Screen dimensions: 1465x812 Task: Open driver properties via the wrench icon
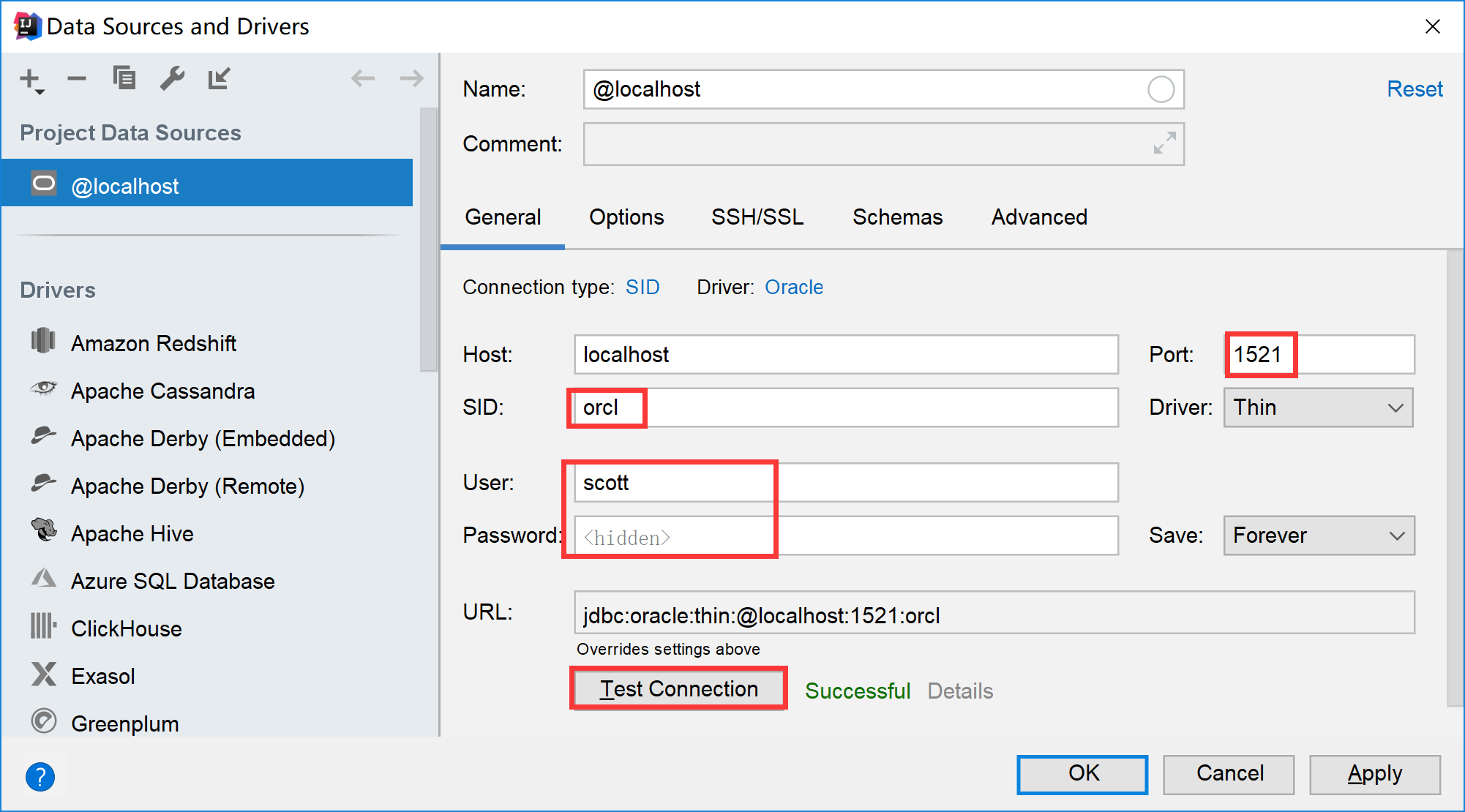pyautogui.click(x=172, y=78)
